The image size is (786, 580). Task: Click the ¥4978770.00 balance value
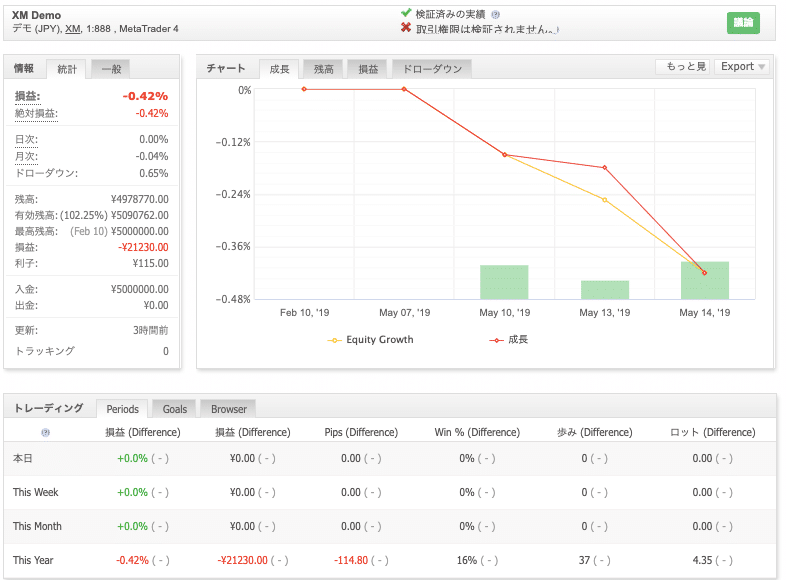[139, 200]
